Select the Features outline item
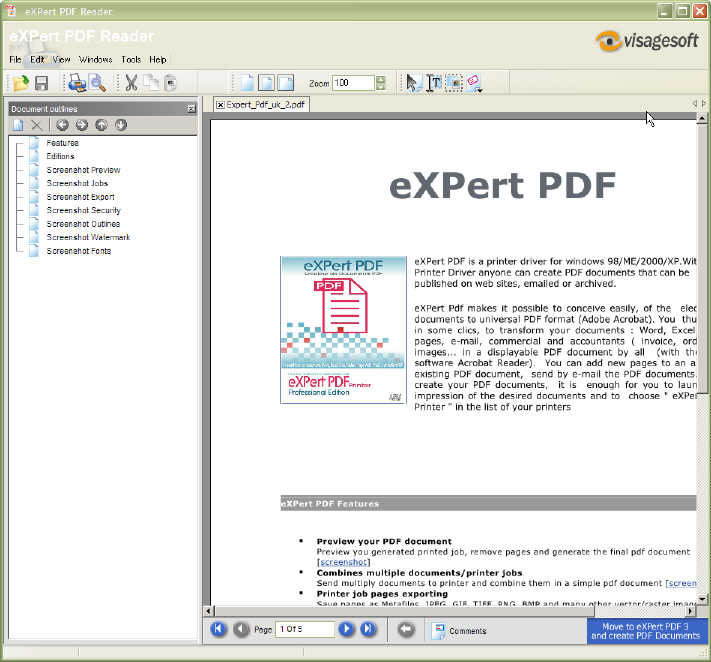This screenshot has height=662, width=711. (x=63, y=143)
